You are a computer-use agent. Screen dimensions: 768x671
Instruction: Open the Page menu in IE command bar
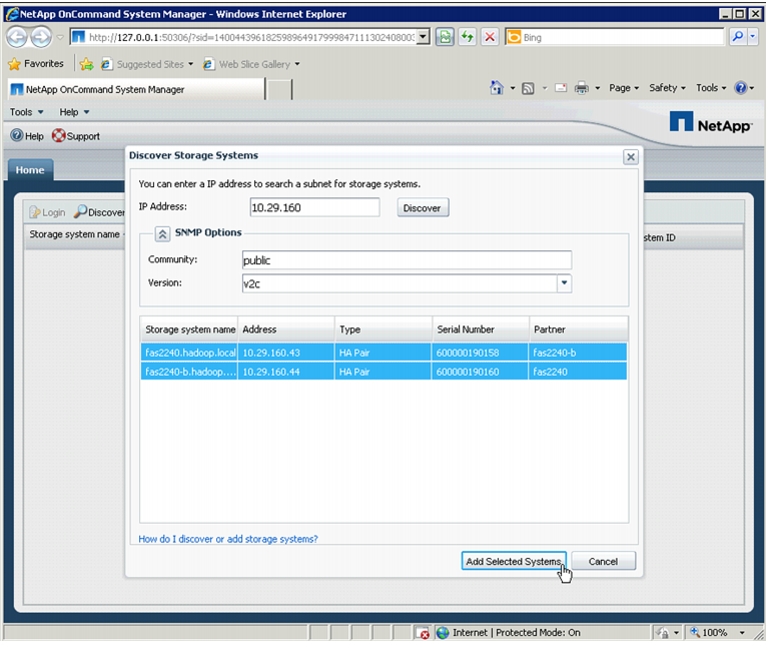(624, 88)
